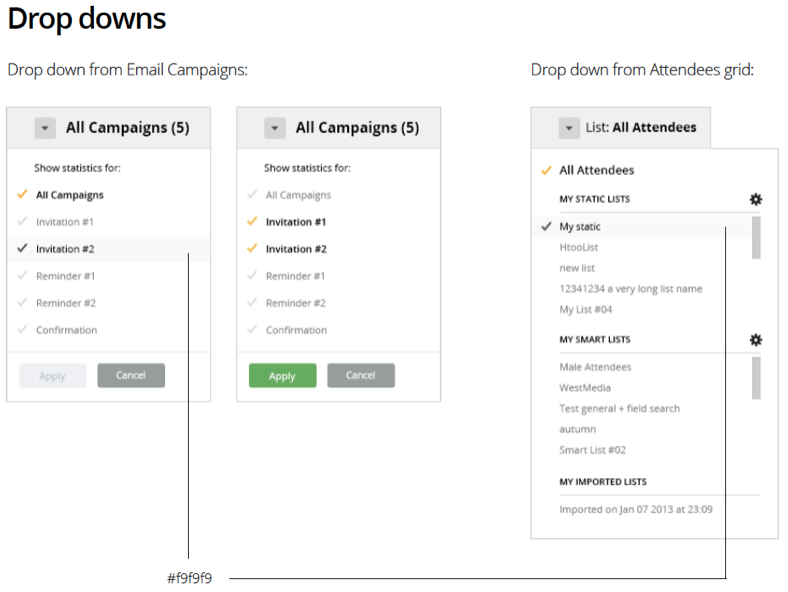Viewport: 788px width, 592px height.
Task: Collapse the left All Campaigns (5) dropdown arrow
Action: (x=45, y=128)
